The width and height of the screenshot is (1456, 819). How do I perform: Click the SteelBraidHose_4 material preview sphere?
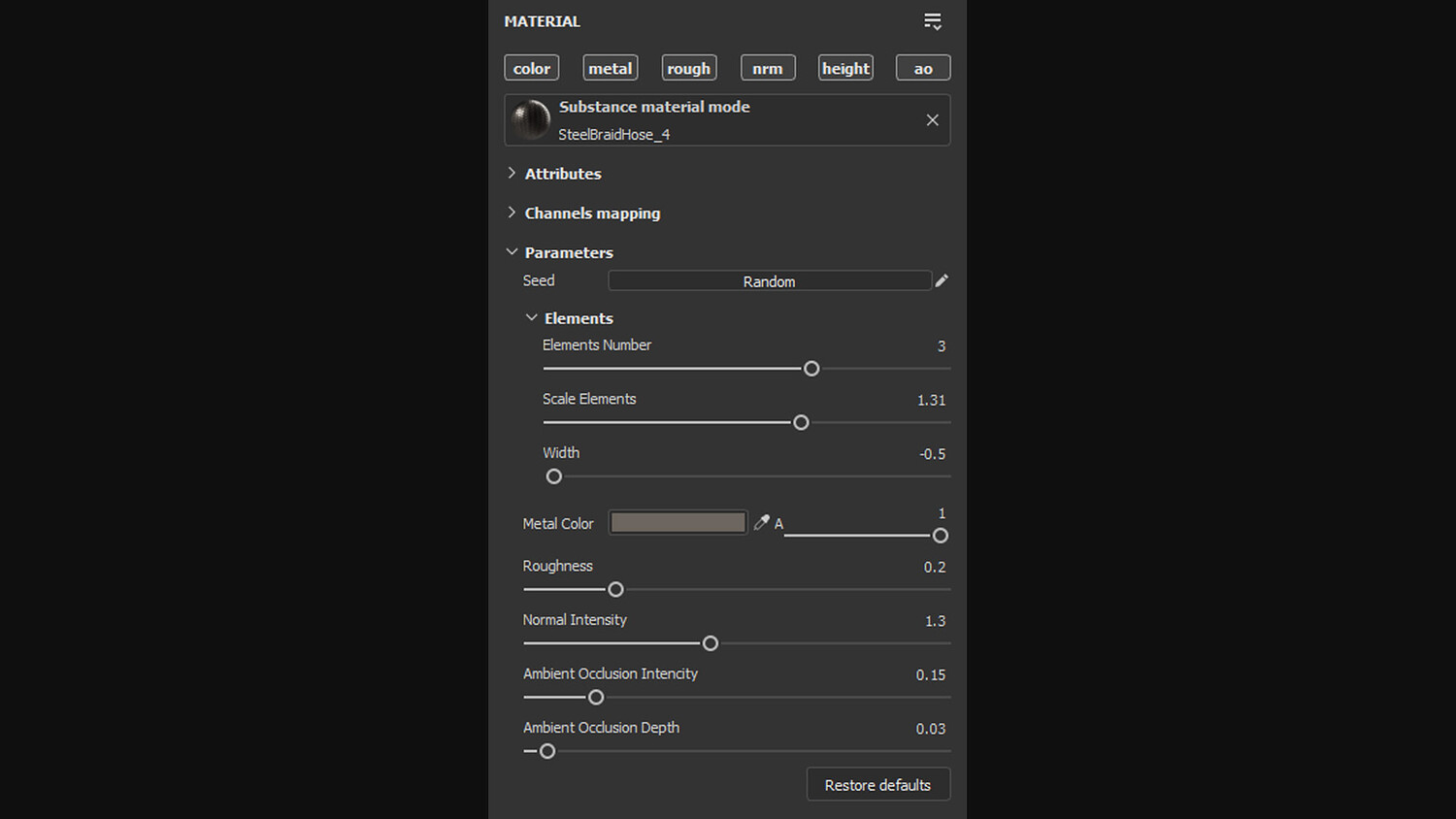coord(531,120)
